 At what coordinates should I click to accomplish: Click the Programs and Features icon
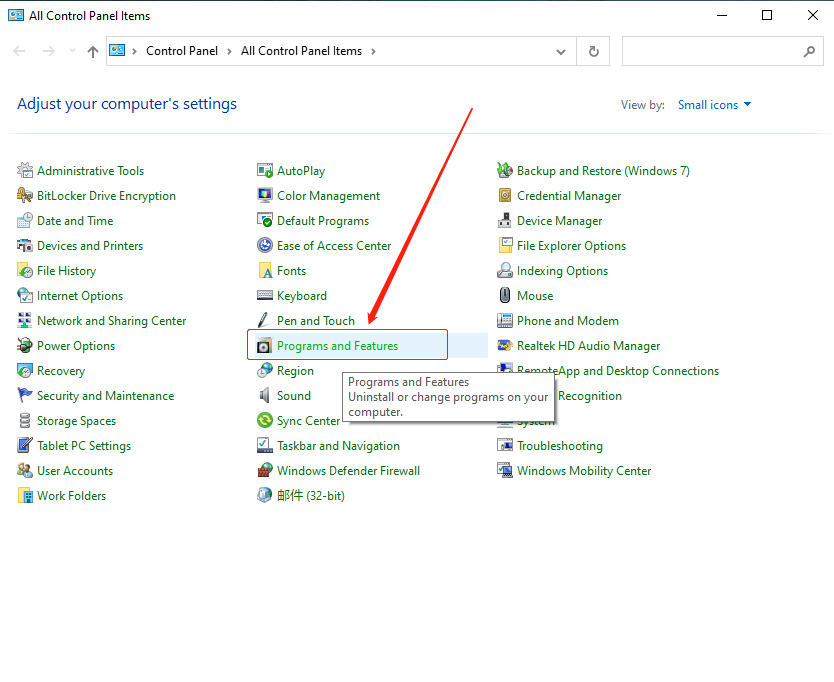coord(264,345)
